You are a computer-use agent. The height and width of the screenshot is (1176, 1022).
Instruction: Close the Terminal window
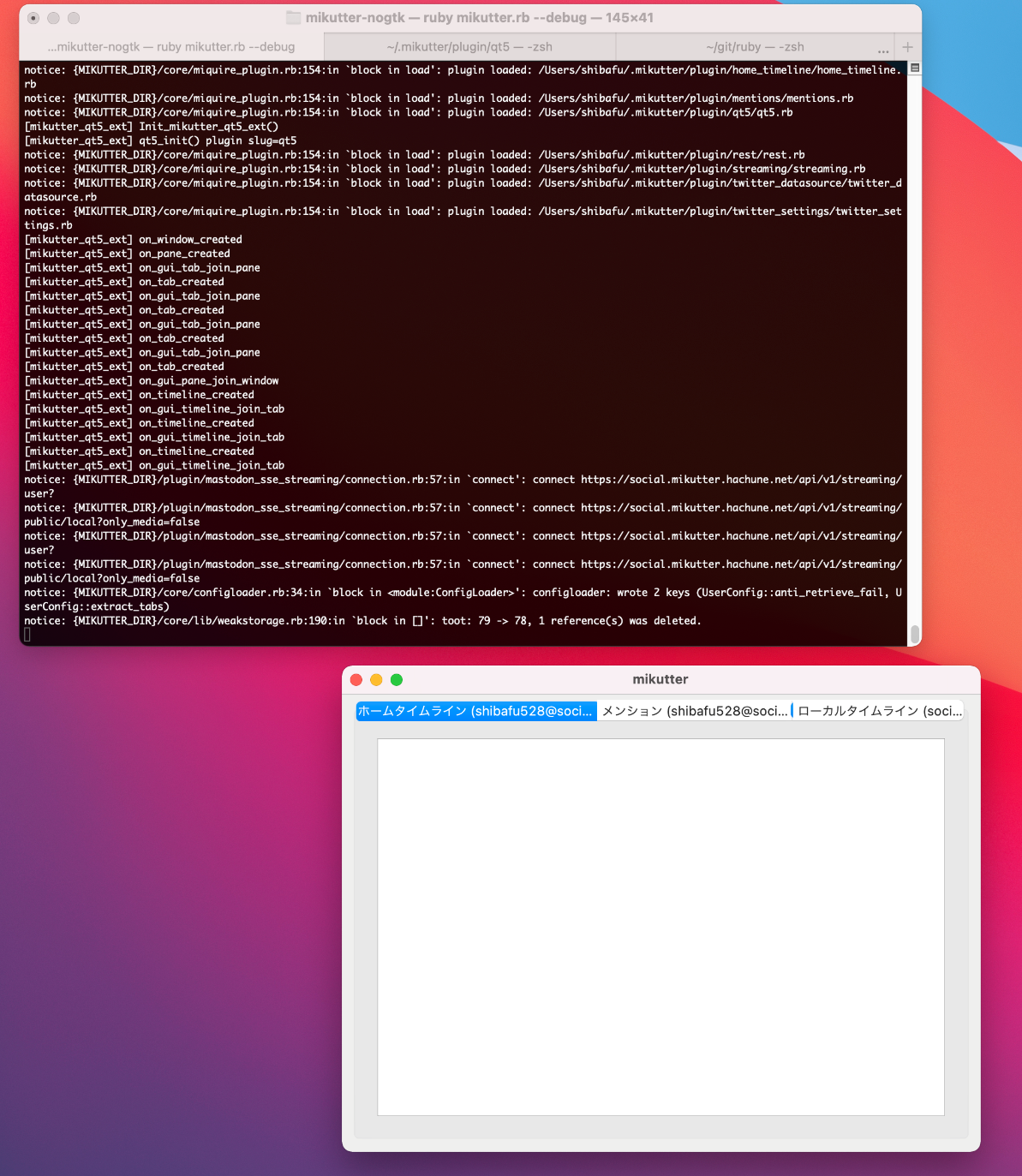point(33,18)
